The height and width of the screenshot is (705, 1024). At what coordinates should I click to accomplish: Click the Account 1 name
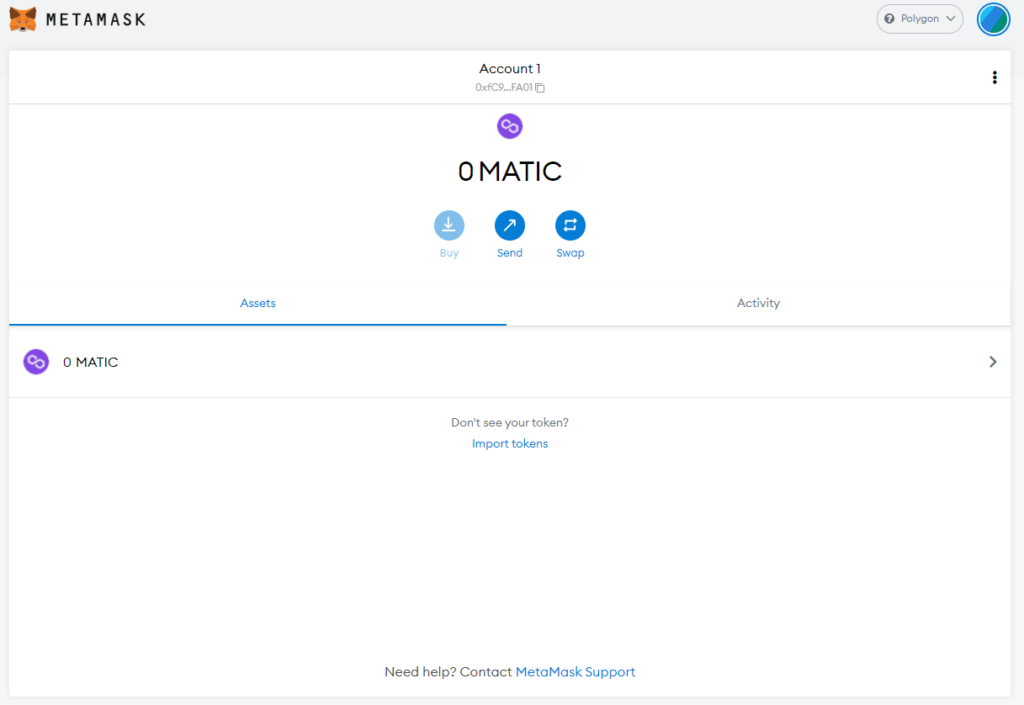[510, 69]
